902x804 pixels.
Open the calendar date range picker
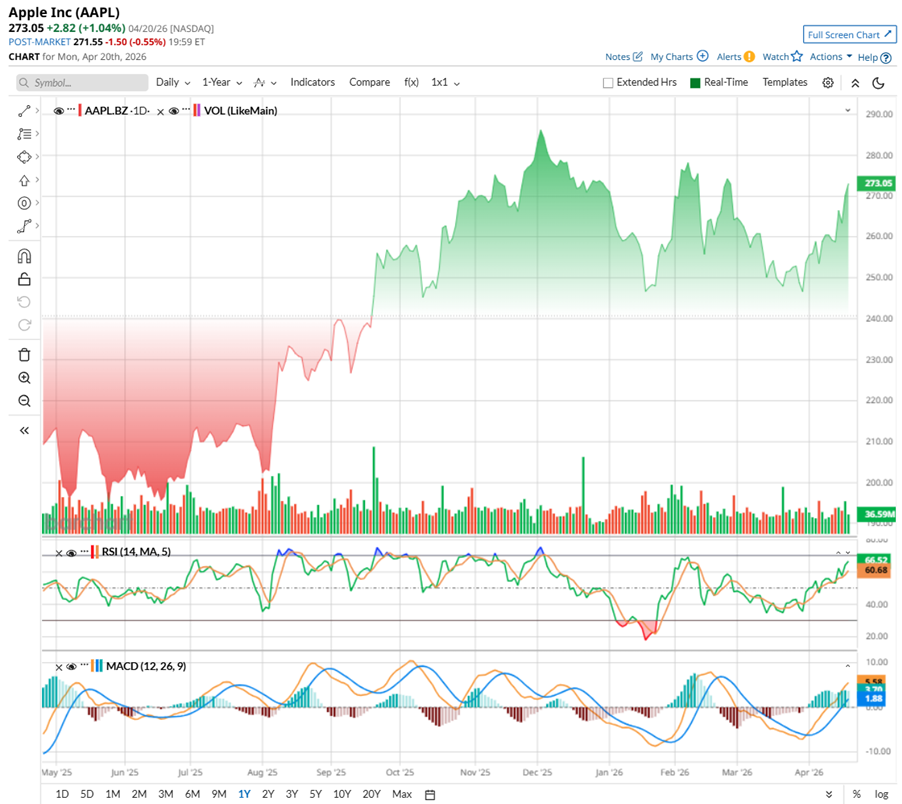[430, 795]
